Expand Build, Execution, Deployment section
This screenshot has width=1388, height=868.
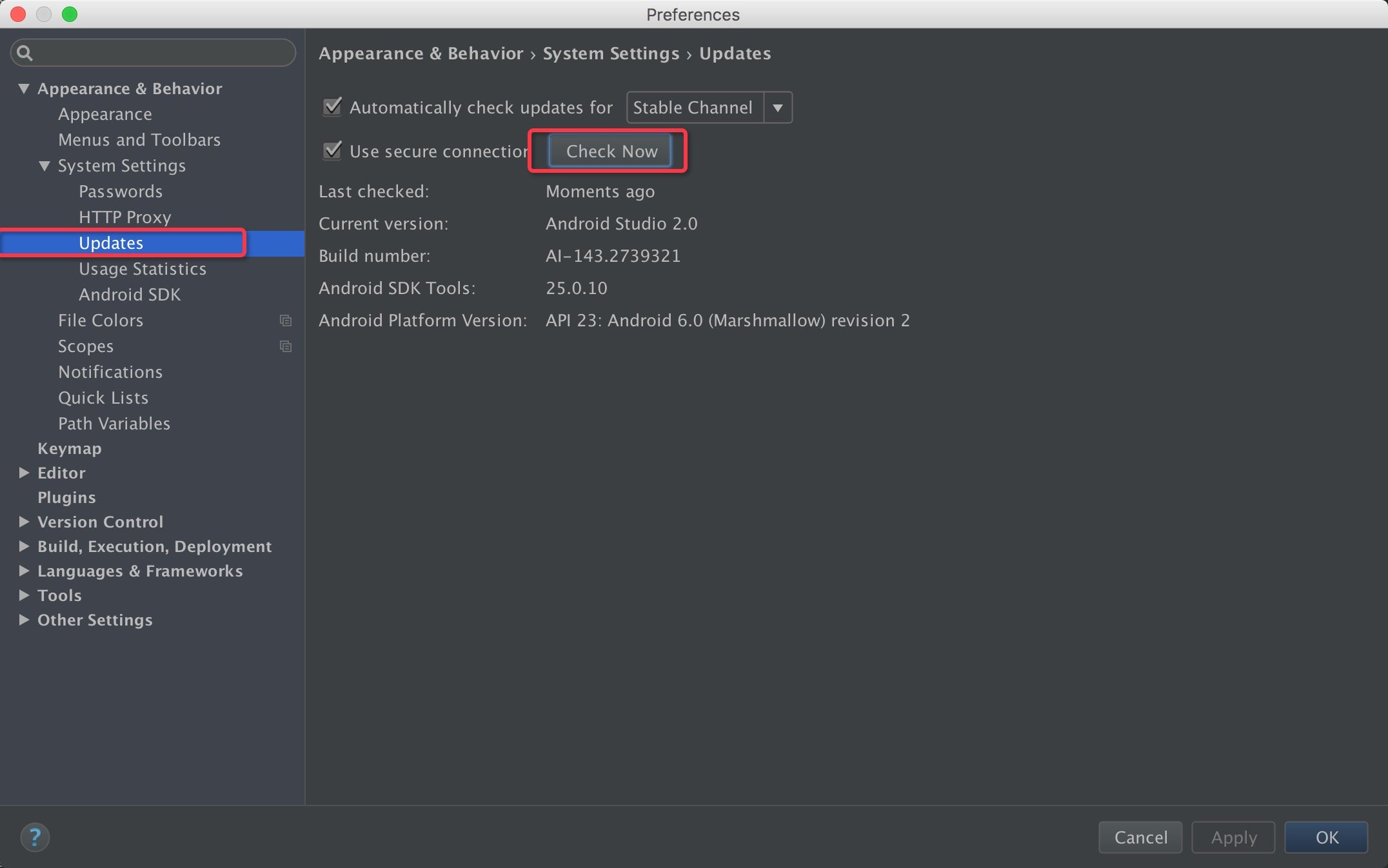(x=24, y=546)
